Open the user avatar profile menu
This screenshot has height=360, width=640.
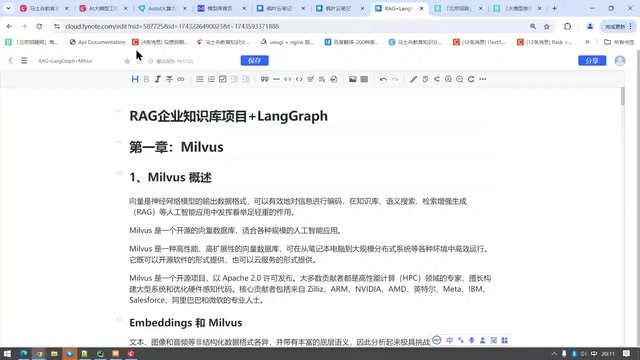(620, 61)
